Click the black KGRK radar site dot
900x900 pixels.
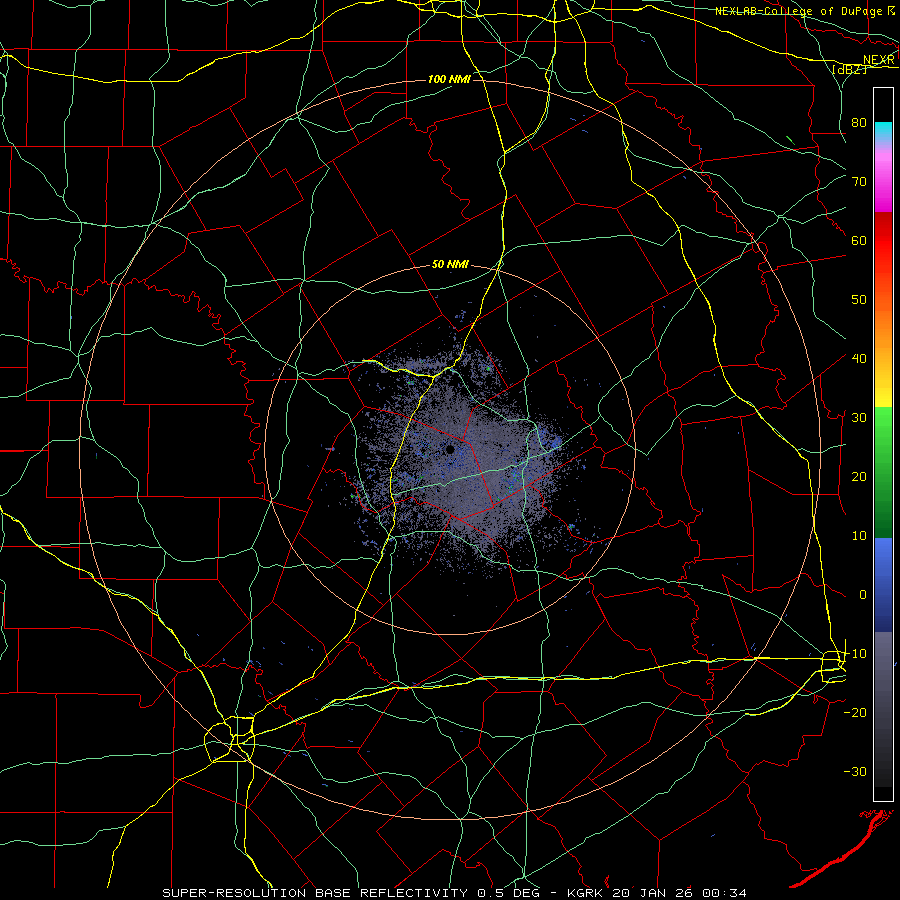pos(450,450)
